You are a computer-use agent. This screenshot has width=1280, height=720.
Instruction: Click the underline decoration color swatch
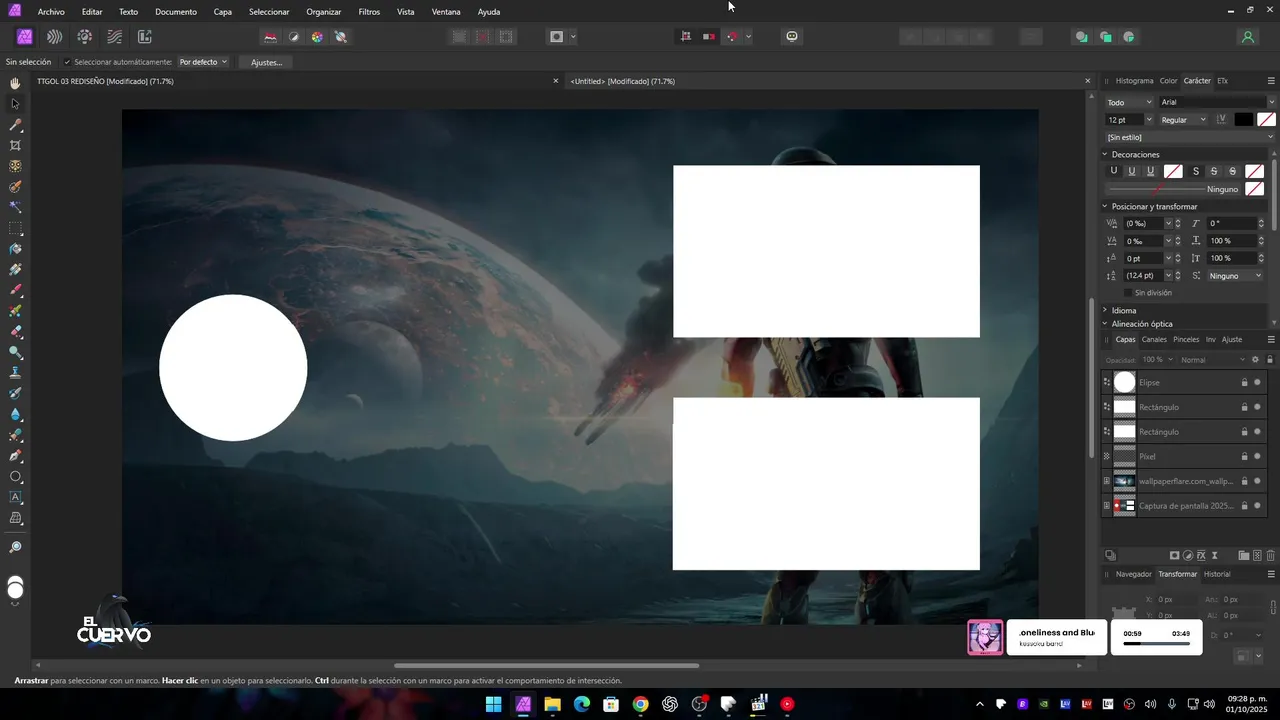point(1173,171)
